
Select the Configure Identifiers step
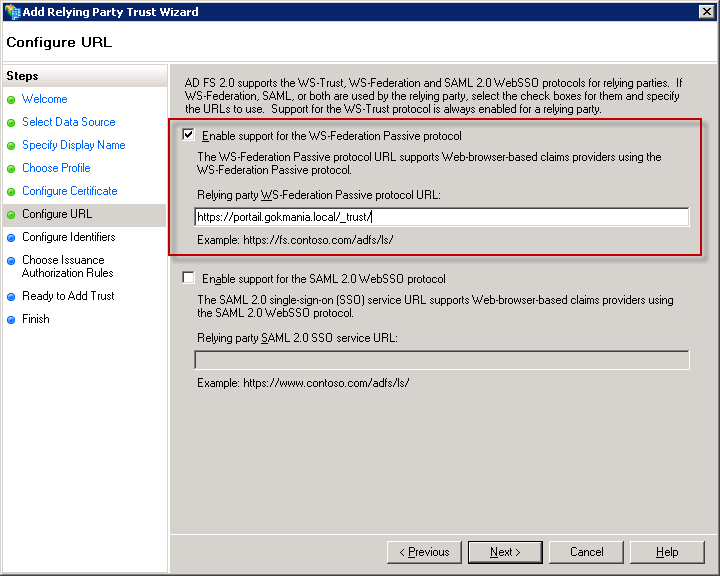tap(69, 237)
